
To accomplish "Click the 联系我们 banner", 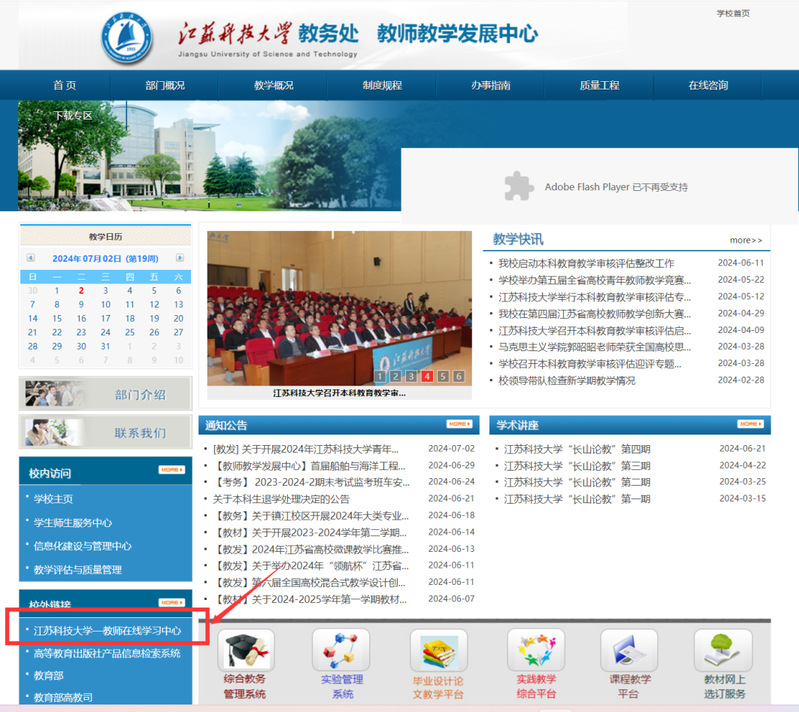I will pyautogui.click(x=105, y=432).
